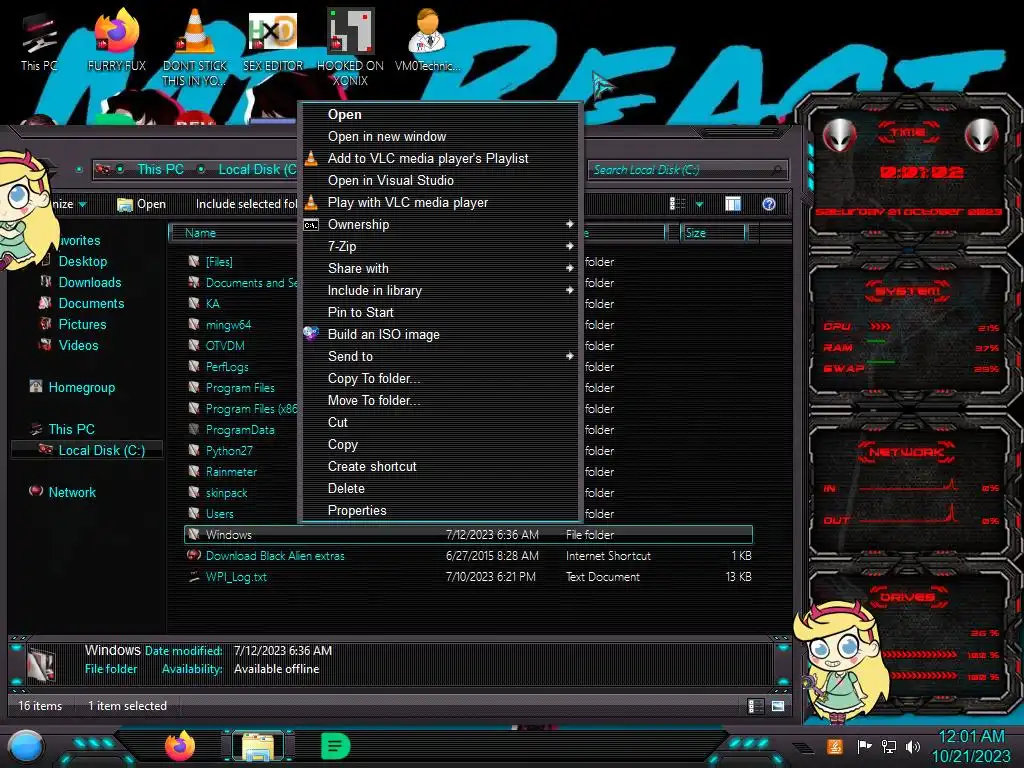Viewport: 1024px width, 768px height.
Task: Click the Open toolbar button
Action: click(x=141, y=204)
